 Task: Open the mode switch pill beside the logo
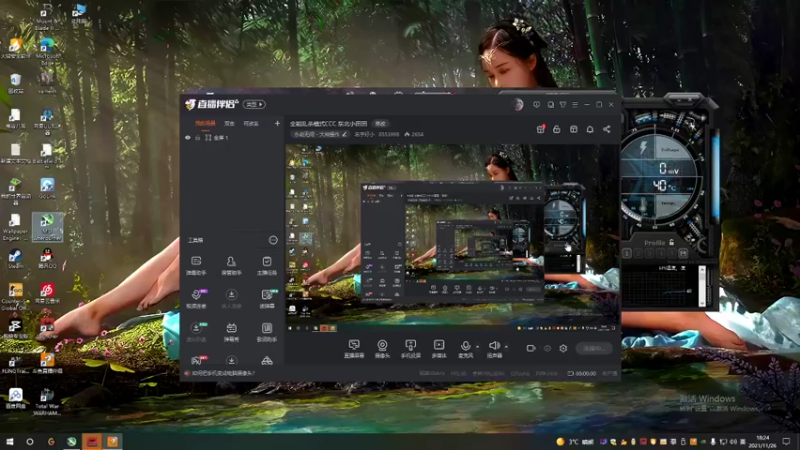click(254, 105)
